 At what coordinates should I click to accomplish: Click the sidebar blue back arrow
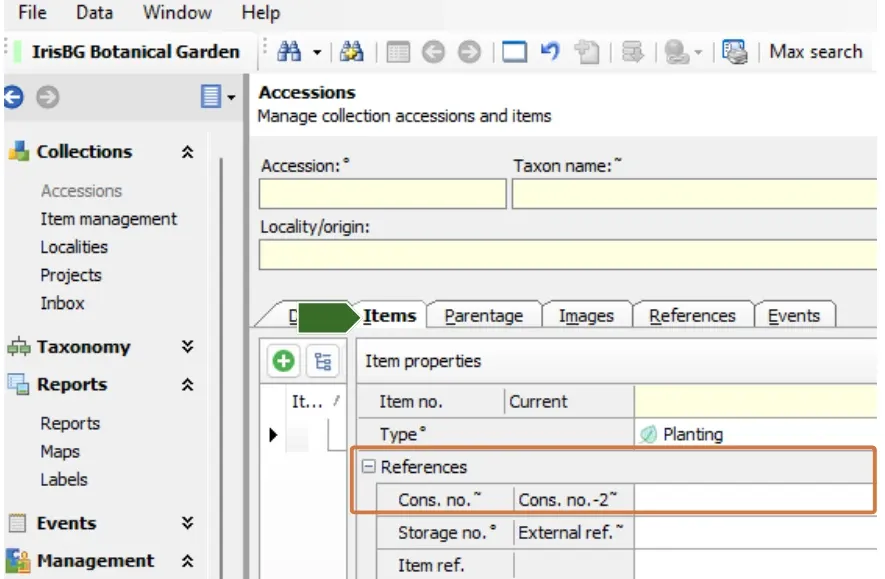click(x=14, y=96)
